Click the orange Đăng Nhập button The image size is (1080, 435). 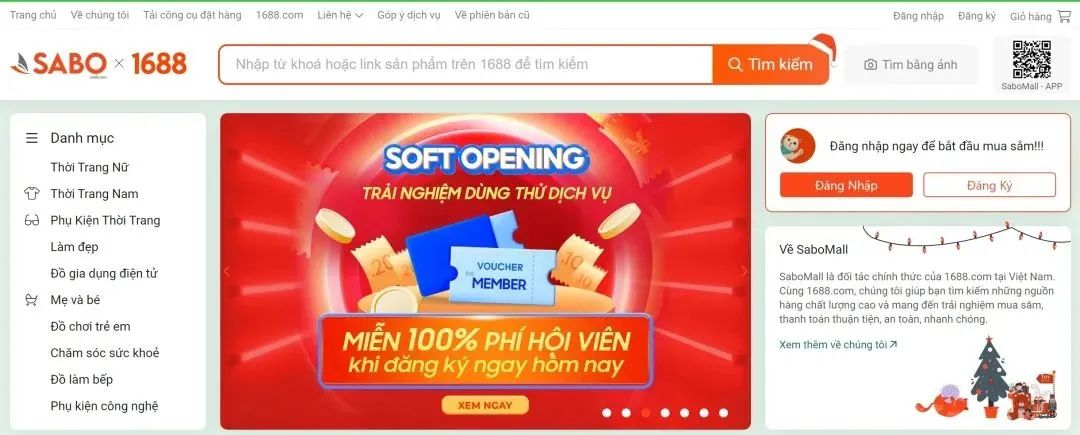point(846,185)
